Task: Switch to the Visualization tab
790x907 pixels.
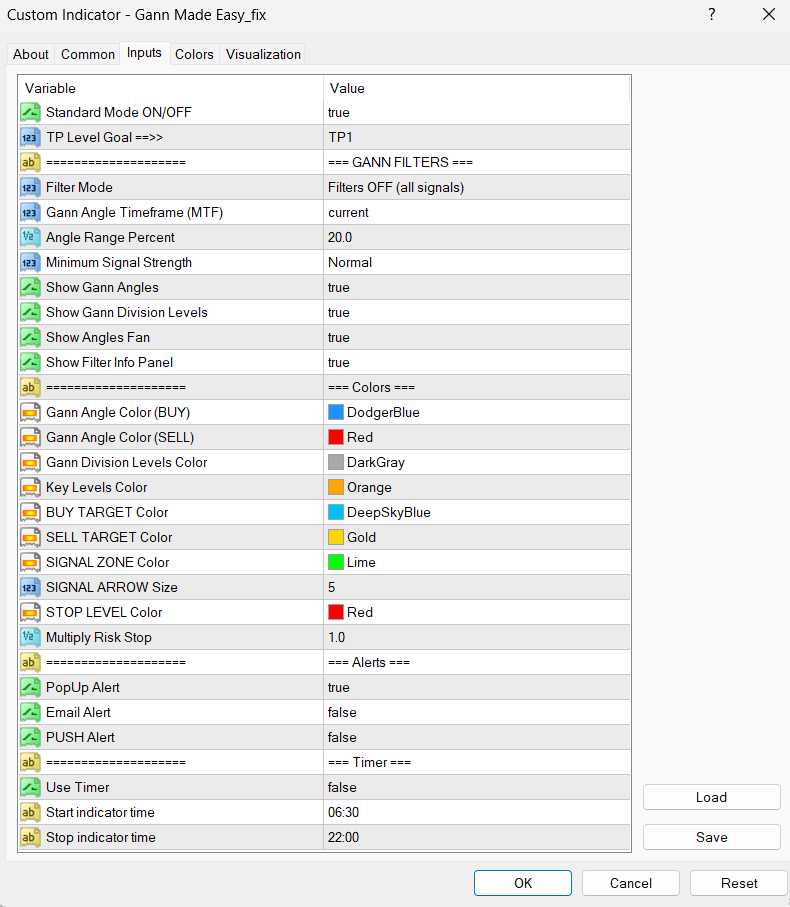Action: 263,54
